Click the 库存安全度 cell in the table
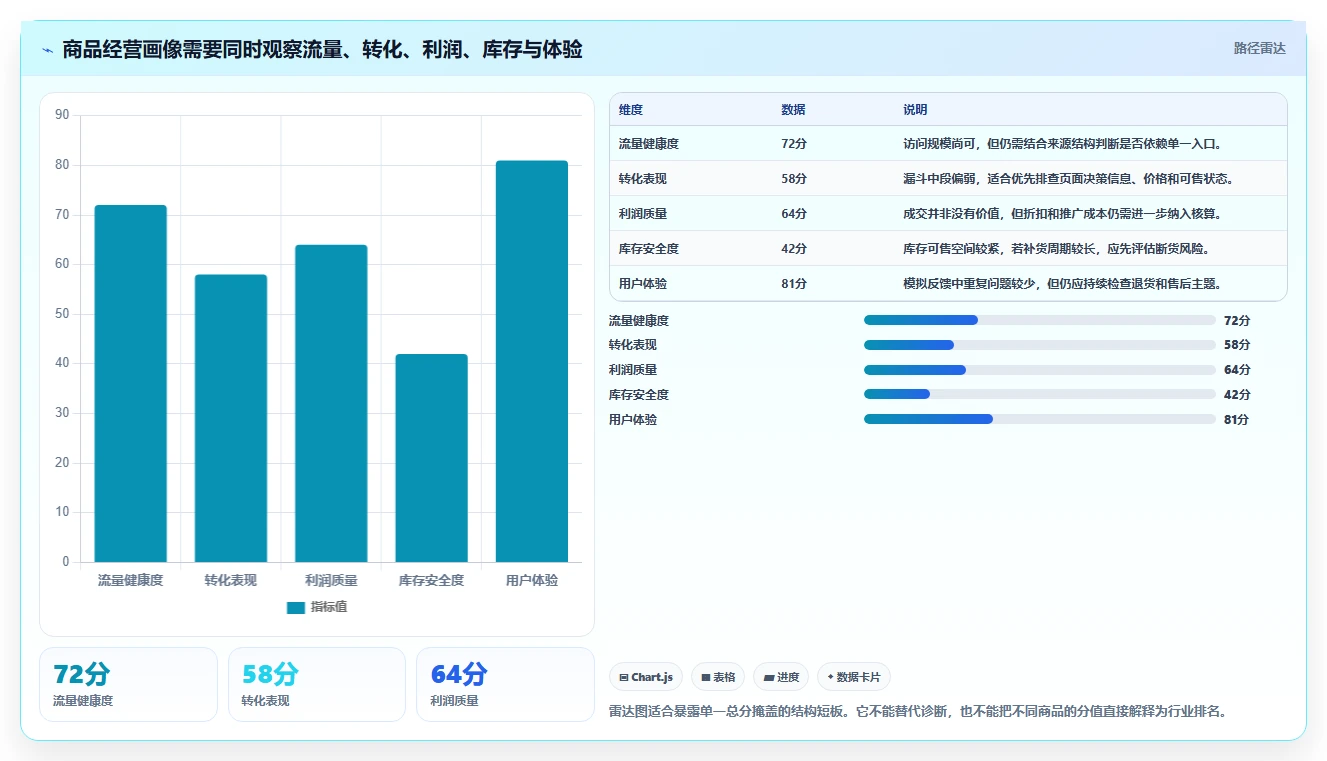1327x761 pixels. (x=649, y=249)
